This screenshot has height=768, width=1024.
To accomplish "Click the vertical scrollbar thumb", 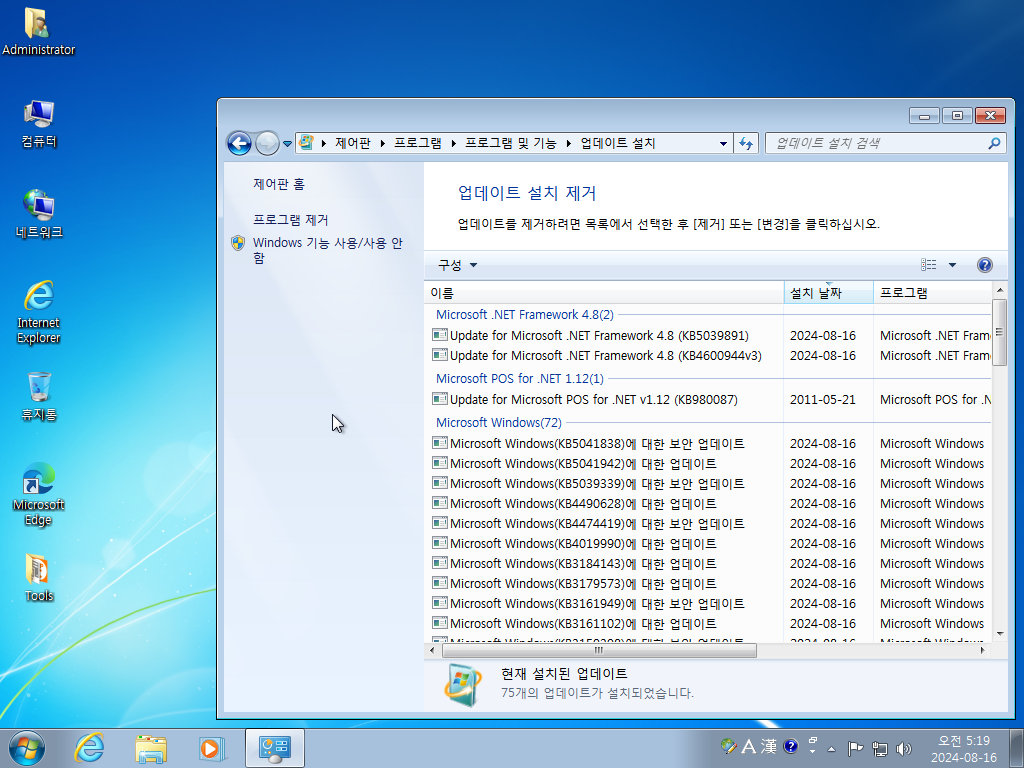I will (x=999, y=332).
